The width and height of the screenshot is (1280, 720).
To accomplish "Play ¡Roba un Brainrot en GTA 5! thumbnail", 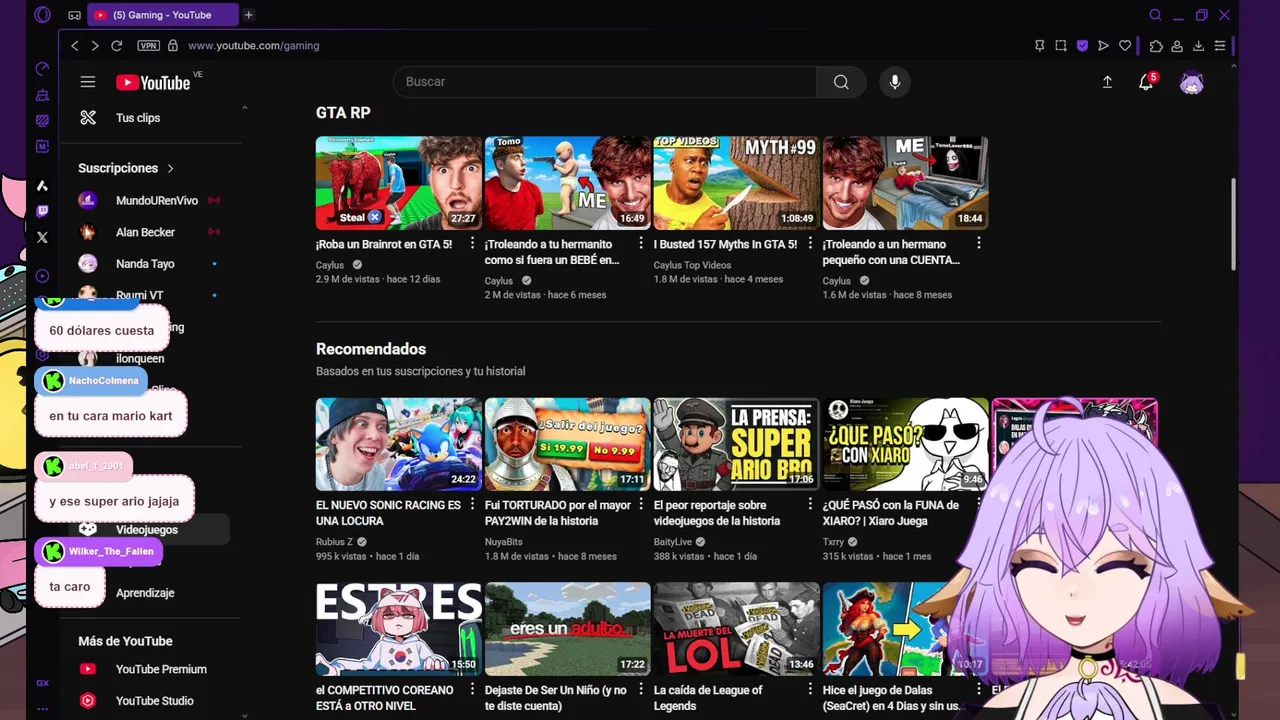I will tap(399, 183).
